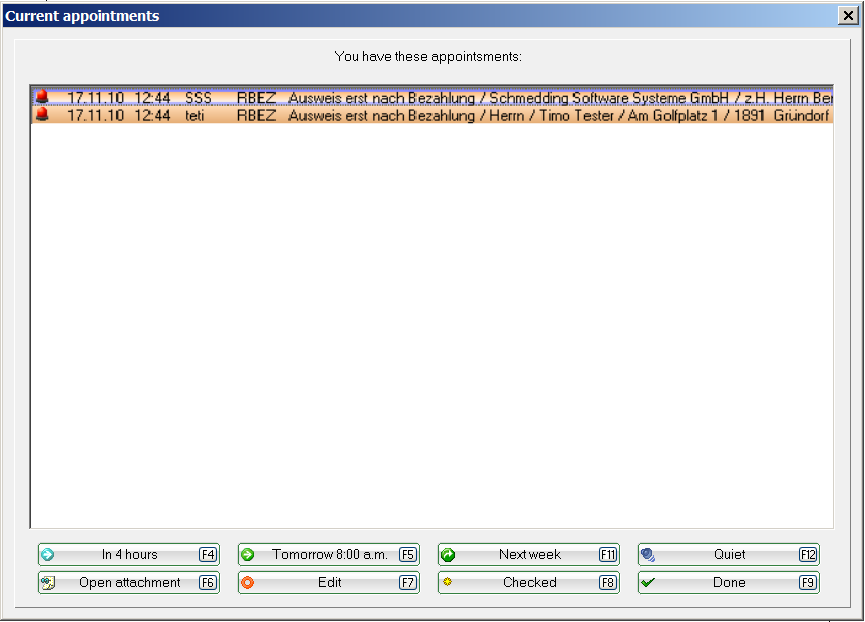The width and height of the screenshot is (865, 622).
Task: Click green arrow icon beside Tomorrow 8:00 a.m.
Action: (x=248, y=555)
